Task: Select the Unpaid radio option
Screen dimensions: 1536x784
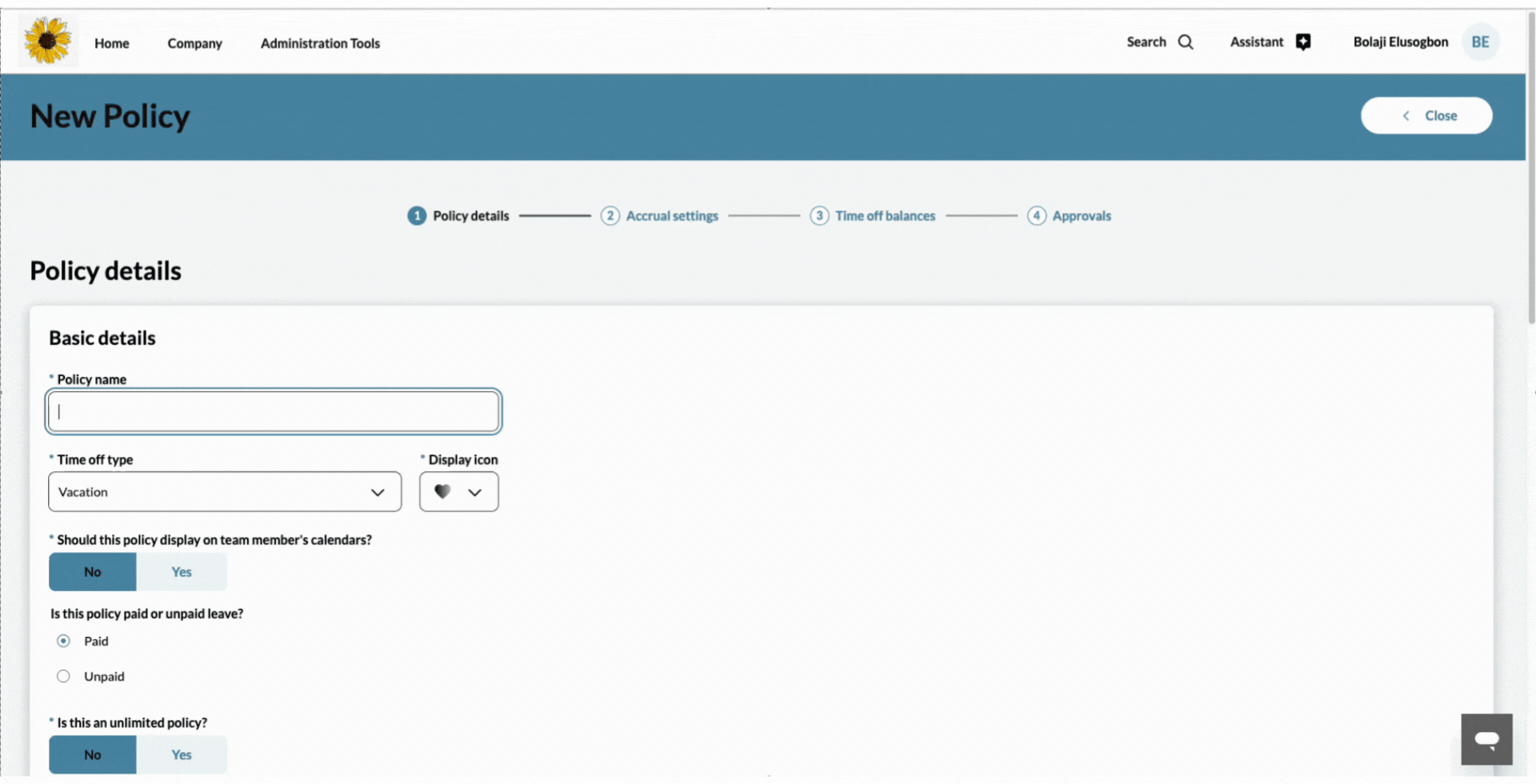Action: [x=63, y=677]
